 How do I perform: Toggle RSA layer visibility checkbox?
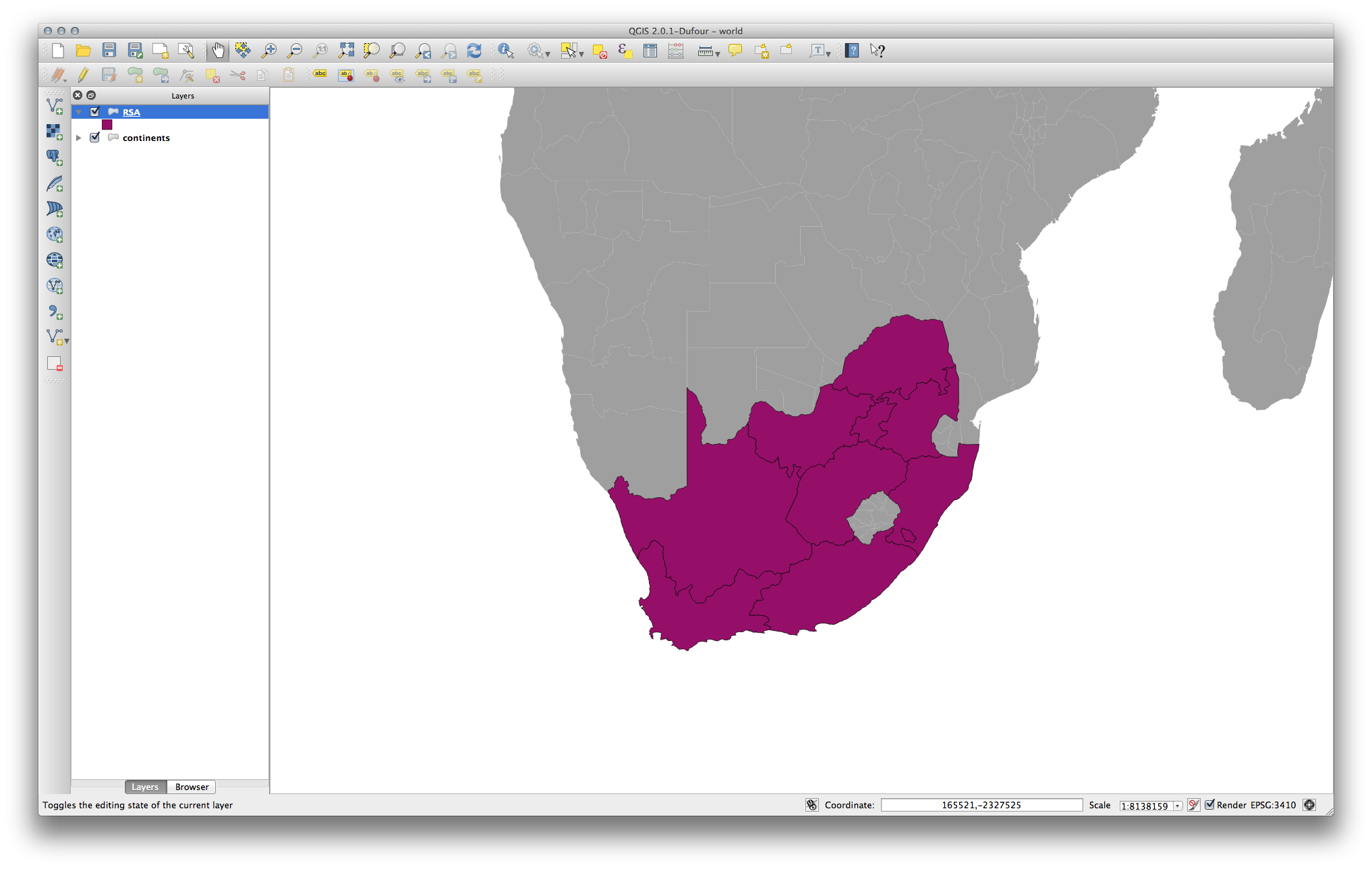(95, 112)
